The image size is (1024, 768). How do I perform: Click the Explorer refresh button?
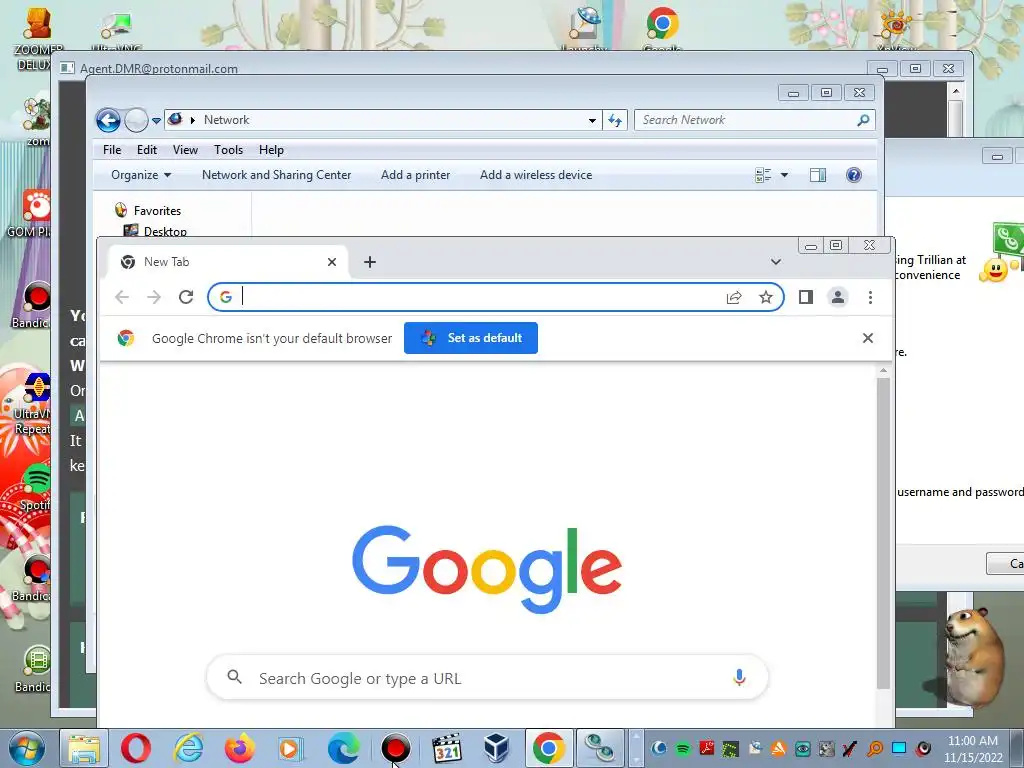coord(615,120)
